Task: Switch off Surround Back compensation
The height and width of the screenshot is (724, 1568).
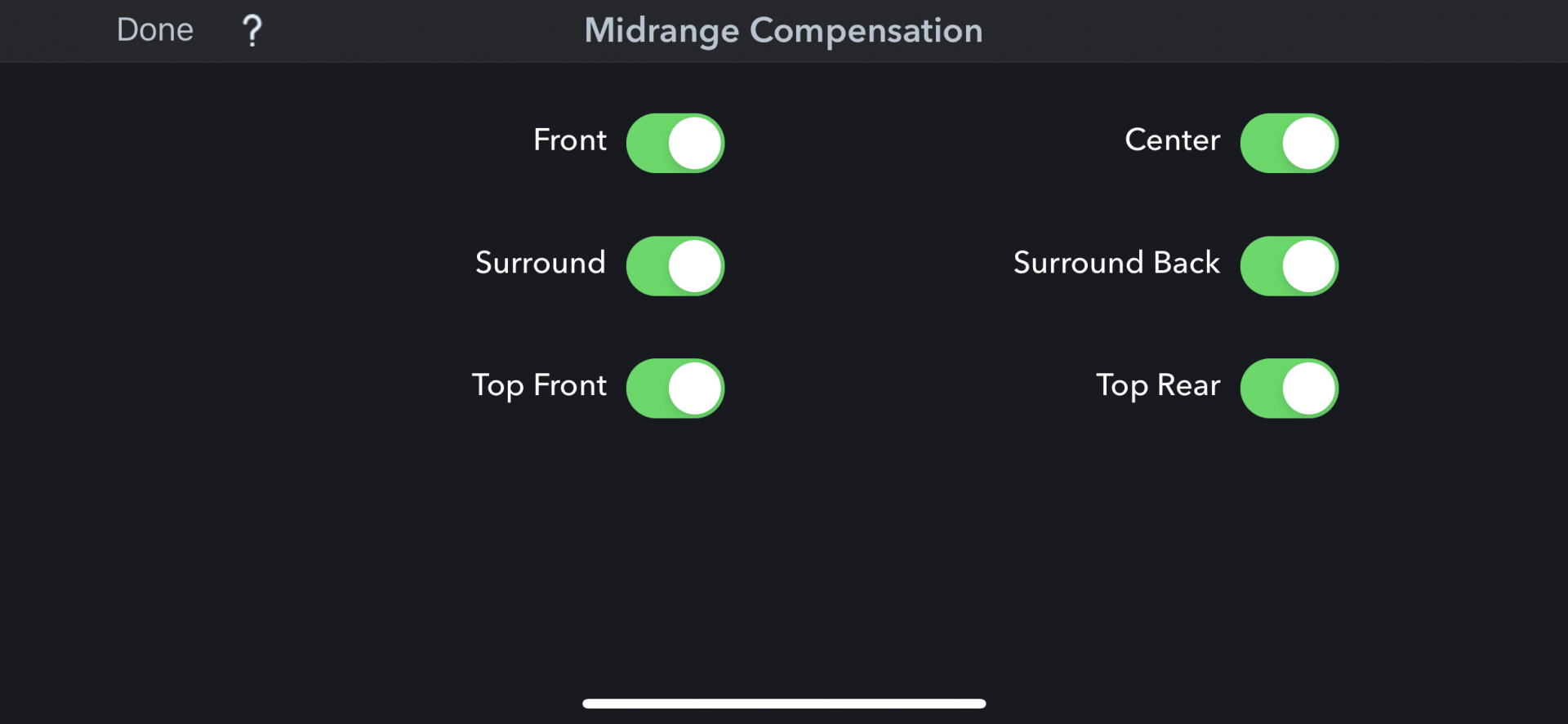Action: pos(1289,266)
